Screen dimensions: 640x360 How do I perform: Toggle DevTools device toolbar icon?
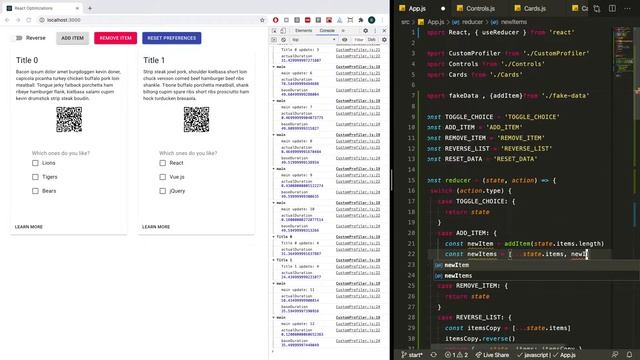coord(283,31)
